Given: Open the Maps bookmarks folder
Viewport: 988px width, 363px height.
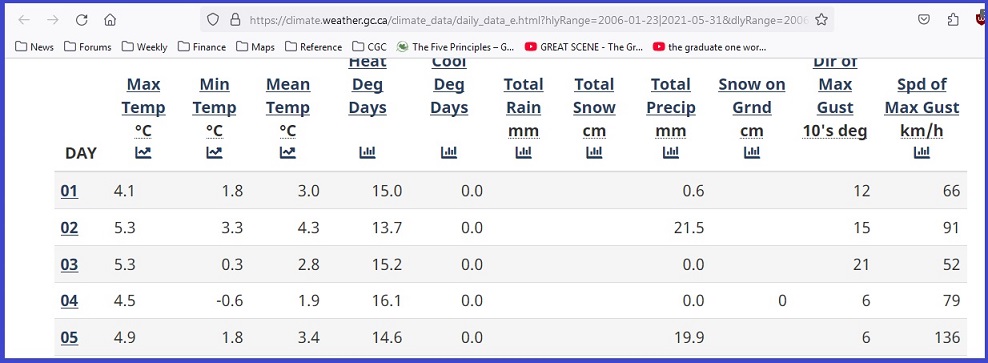Looking at the screenshot, I should coord(256,47).
